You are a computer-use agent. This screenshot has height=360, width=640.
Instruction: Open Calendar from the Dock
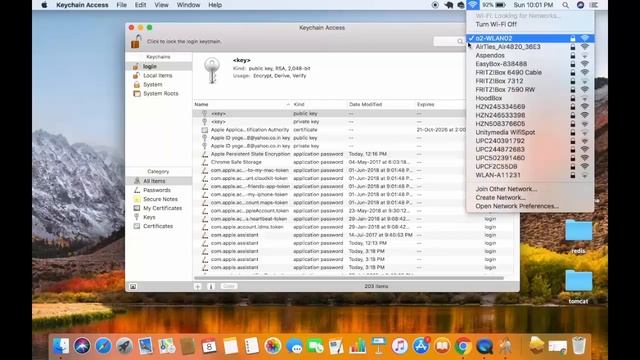(209, 347)
